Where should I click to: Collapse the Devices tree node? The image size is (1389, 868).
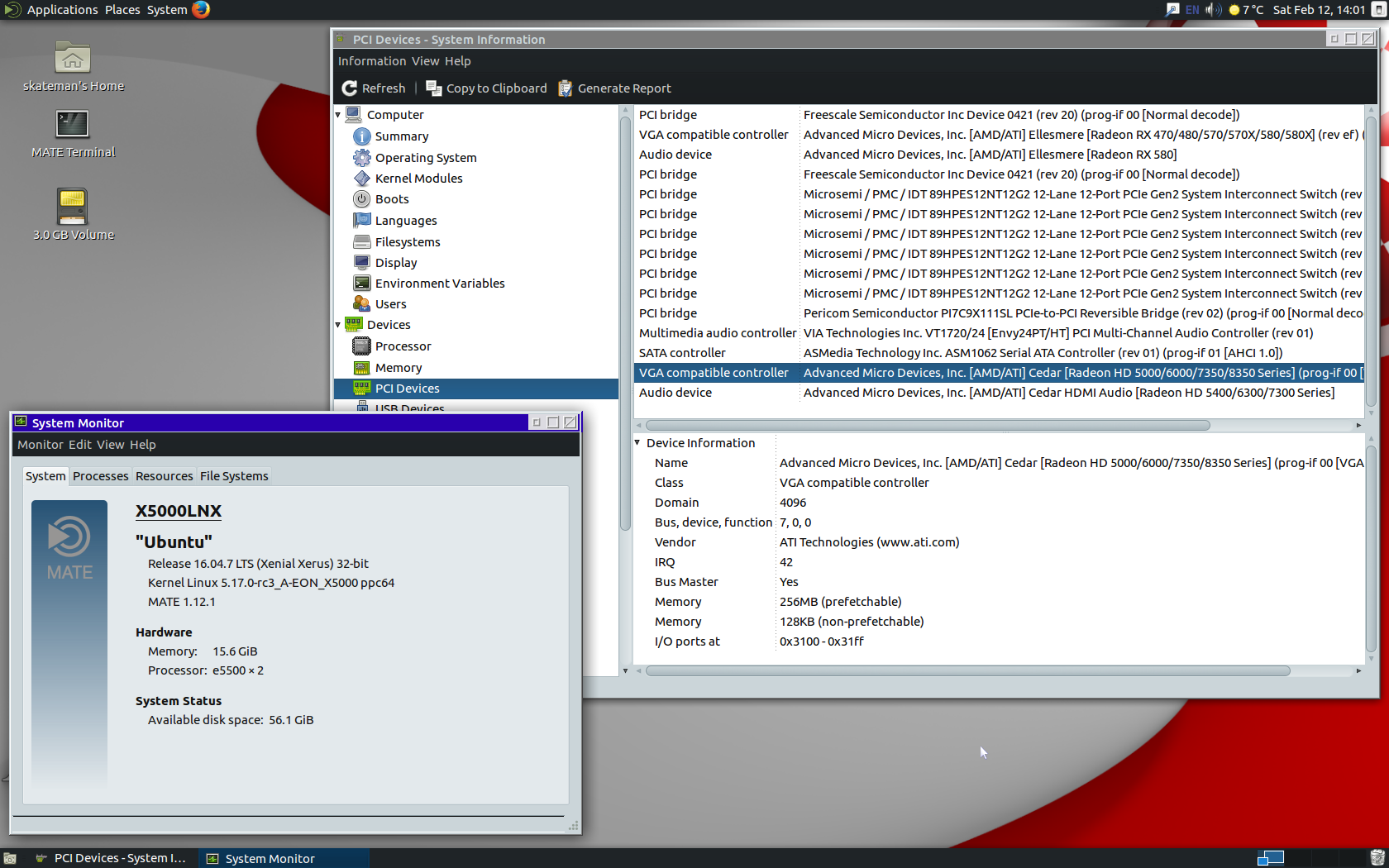[337, 325]
